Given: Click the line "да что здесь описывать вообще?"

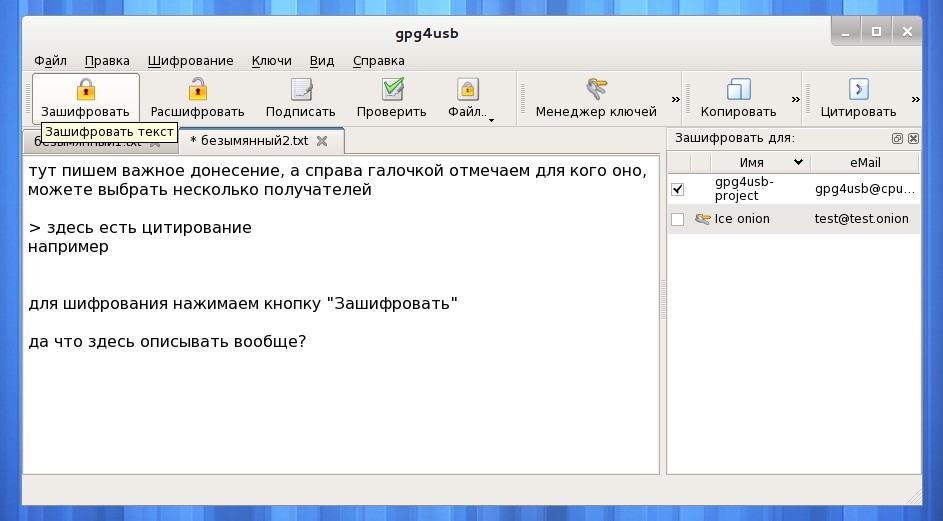Looking at the screenshot, I should point(167,342).
